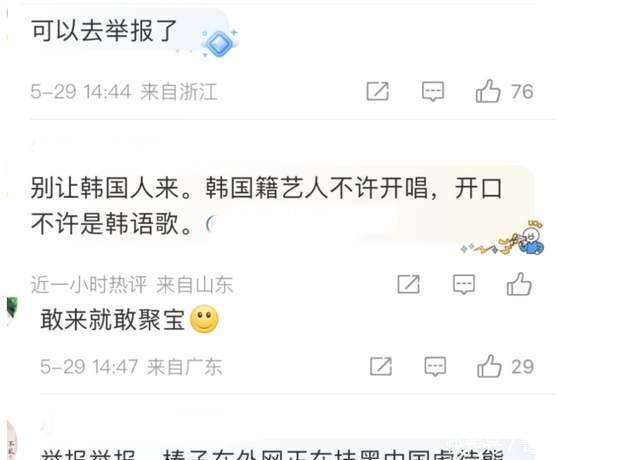Tap the 近一小时热评 label
Image resolution: width=640 pixels, height=460 pixels.
(x=89, y=284)
